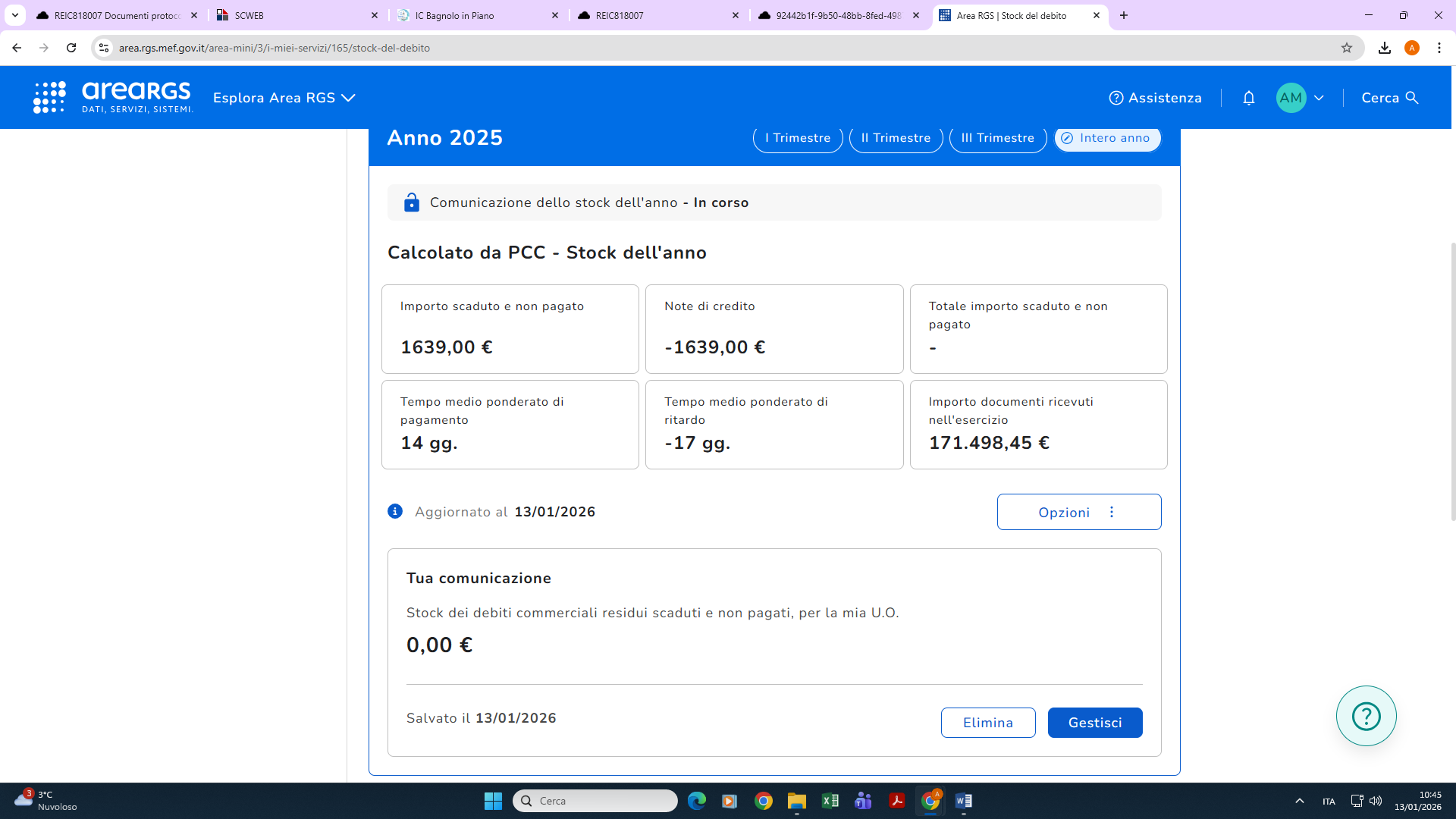
Task: Click the Gestisci button
Action: pyautogui.click(x=1094, y=723)
